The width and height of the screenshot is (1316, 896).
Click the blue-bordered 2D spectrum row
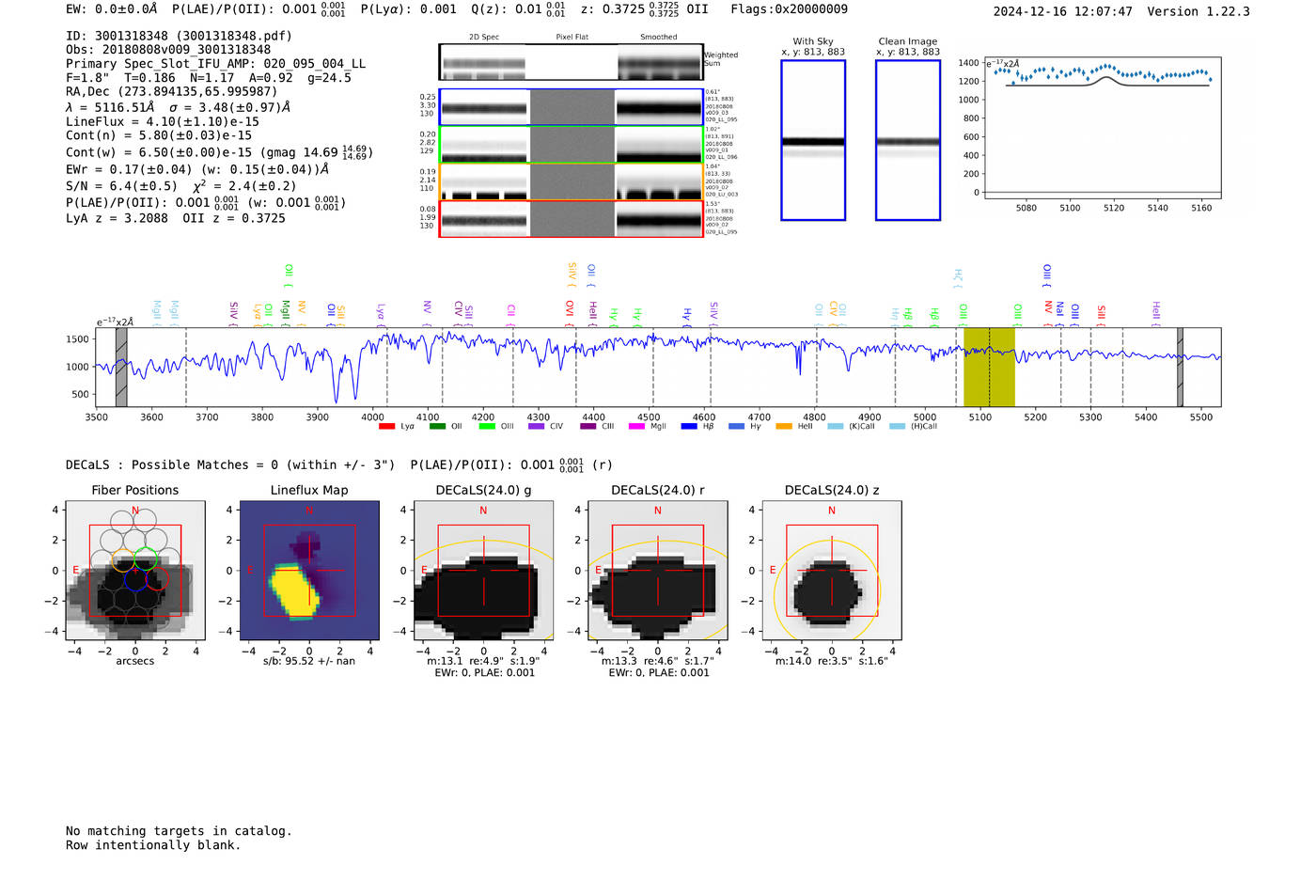tap(572, 107)
